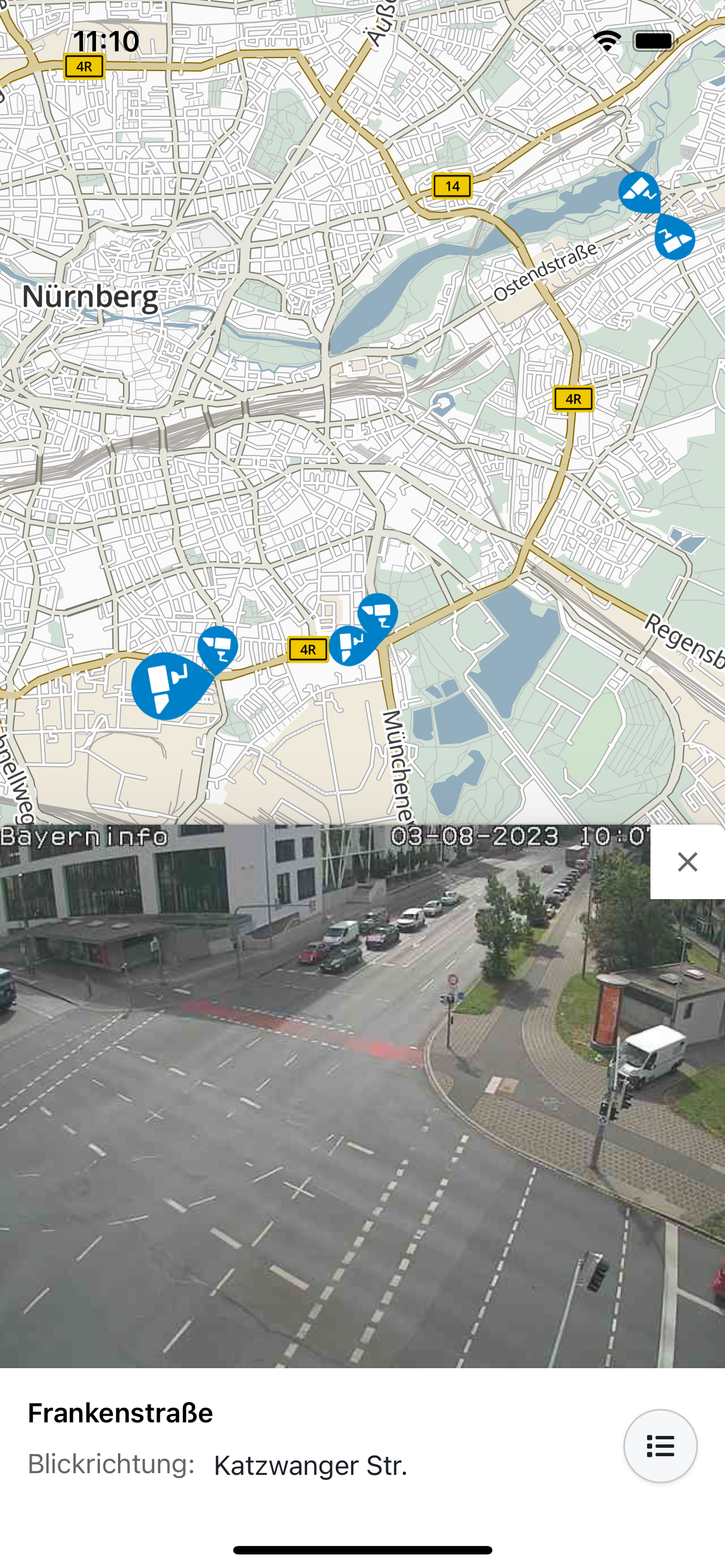Tap the Wi-Fi status icon

(x=607, y=41)
